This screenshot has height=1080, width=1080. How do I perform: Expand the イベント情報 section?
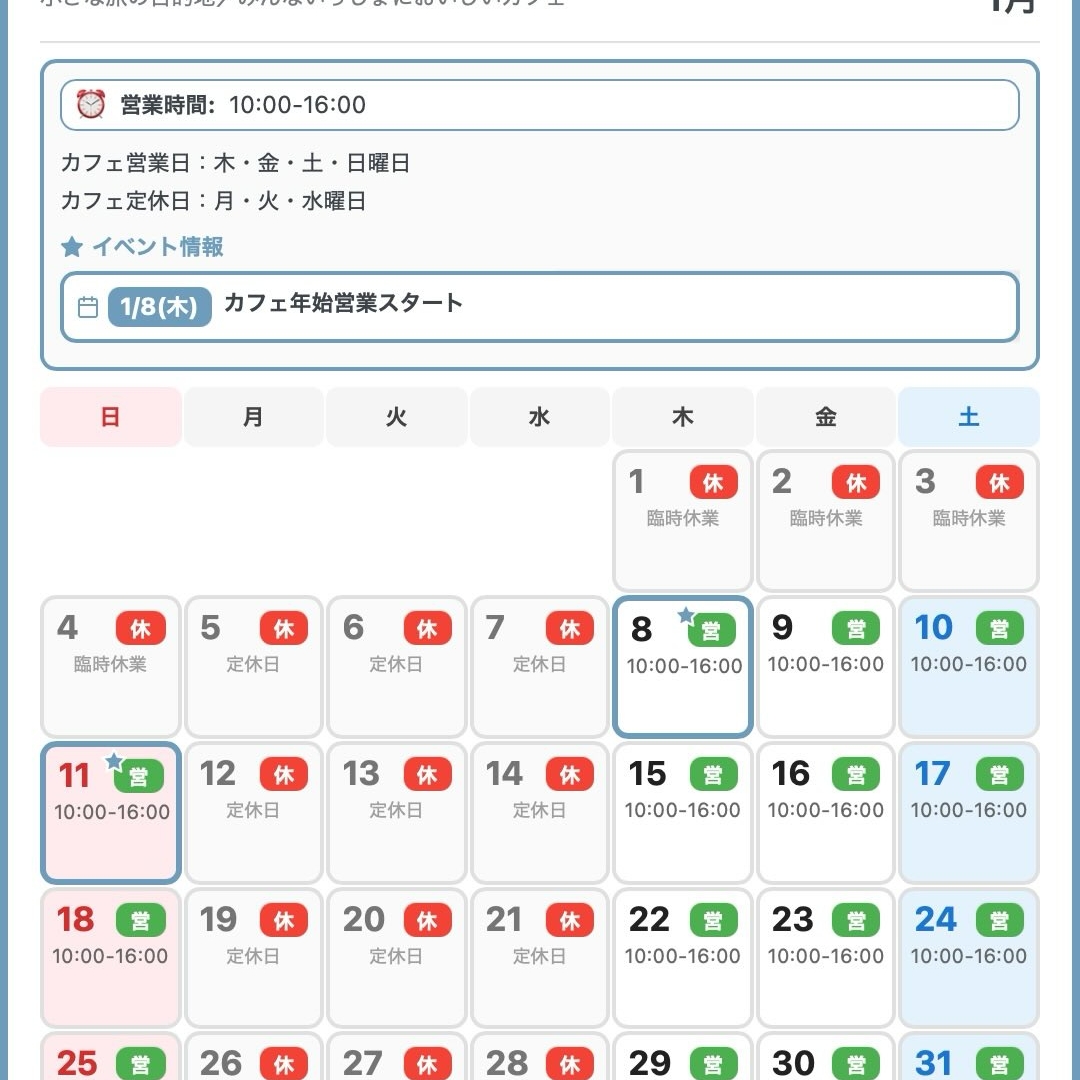click(140, 248)
